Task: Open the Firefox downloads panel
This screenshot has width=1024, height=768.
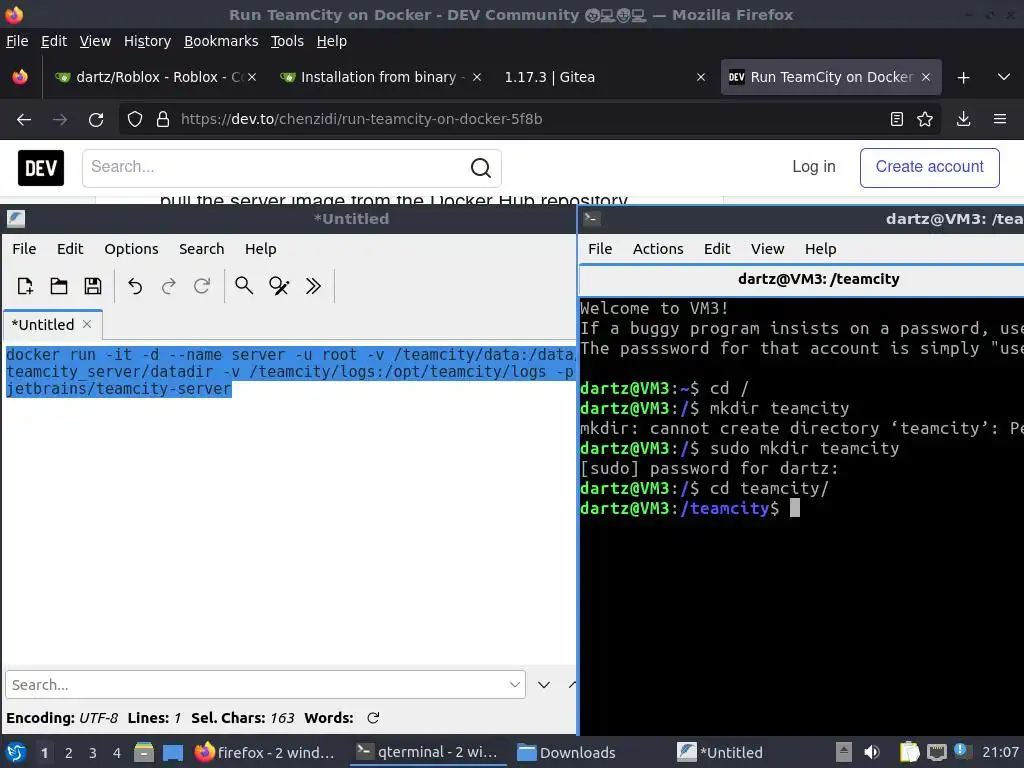Action: pos(963,119)
